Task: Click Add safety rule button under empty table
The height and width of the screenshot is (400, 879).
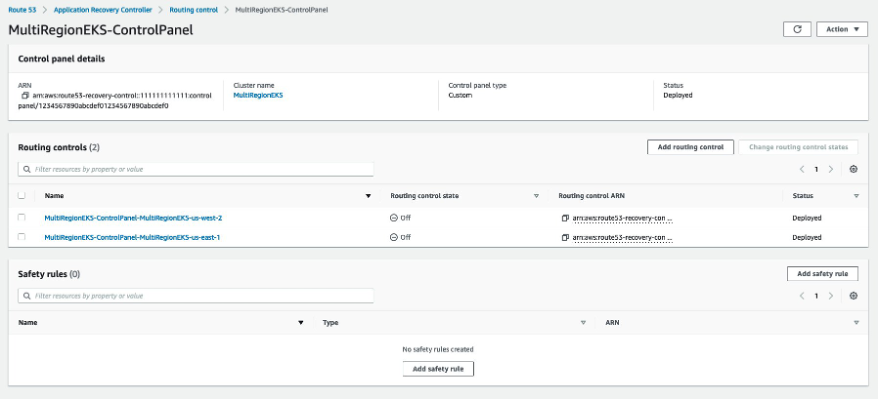Action: (438, 369)
